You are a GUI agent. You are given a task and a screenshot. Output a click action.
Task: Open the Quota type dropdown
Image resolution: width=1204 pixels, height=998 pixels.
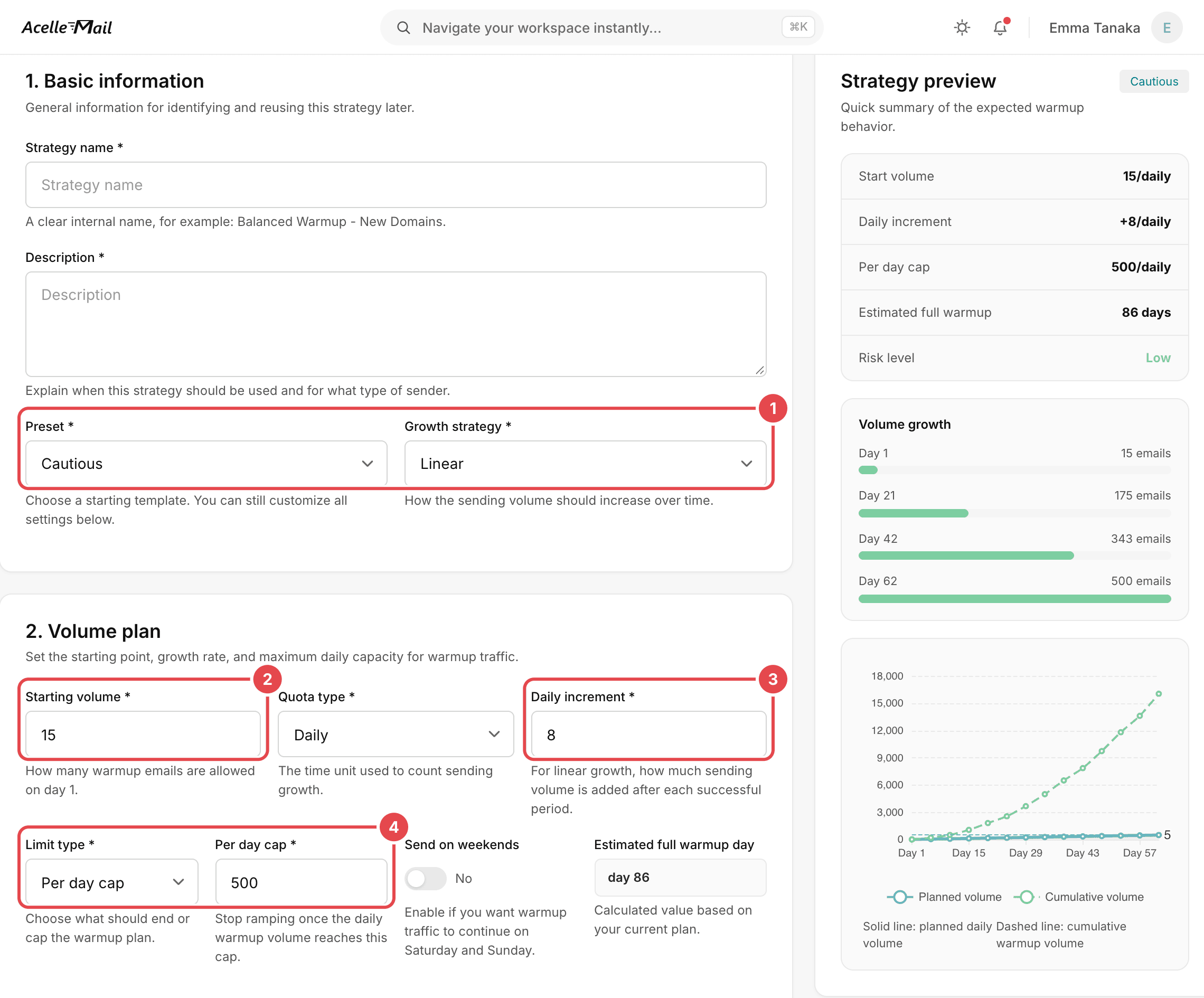coord(396,735)
